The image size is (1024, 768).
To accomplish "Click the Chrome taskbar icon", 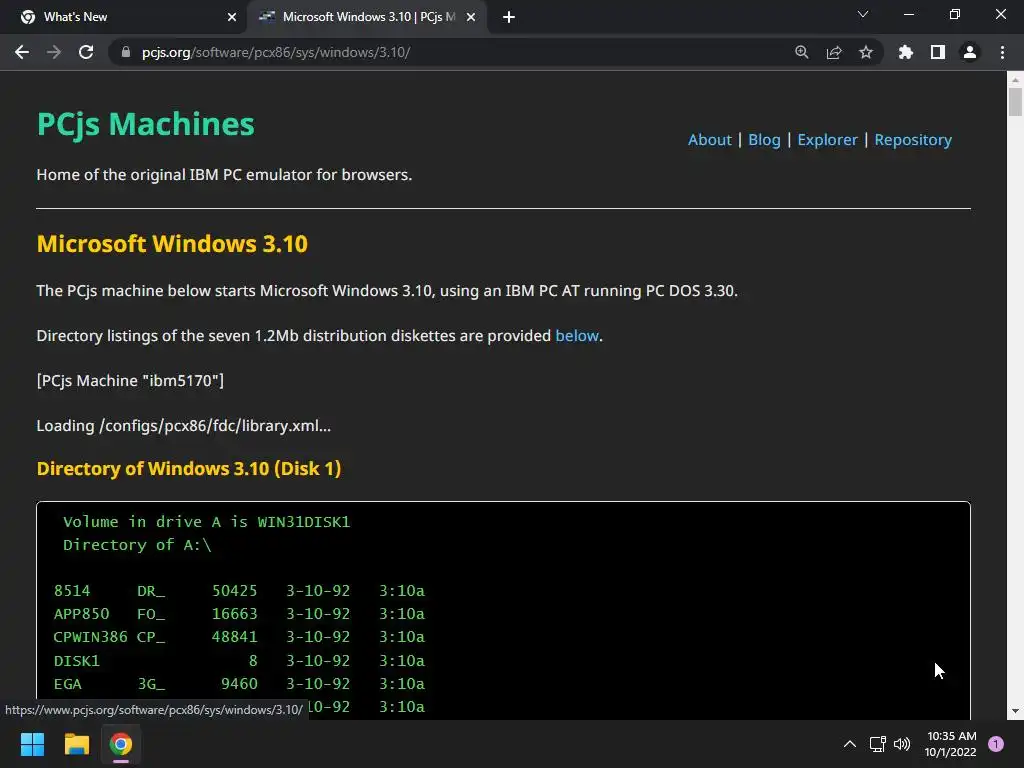I will point(121,744).
